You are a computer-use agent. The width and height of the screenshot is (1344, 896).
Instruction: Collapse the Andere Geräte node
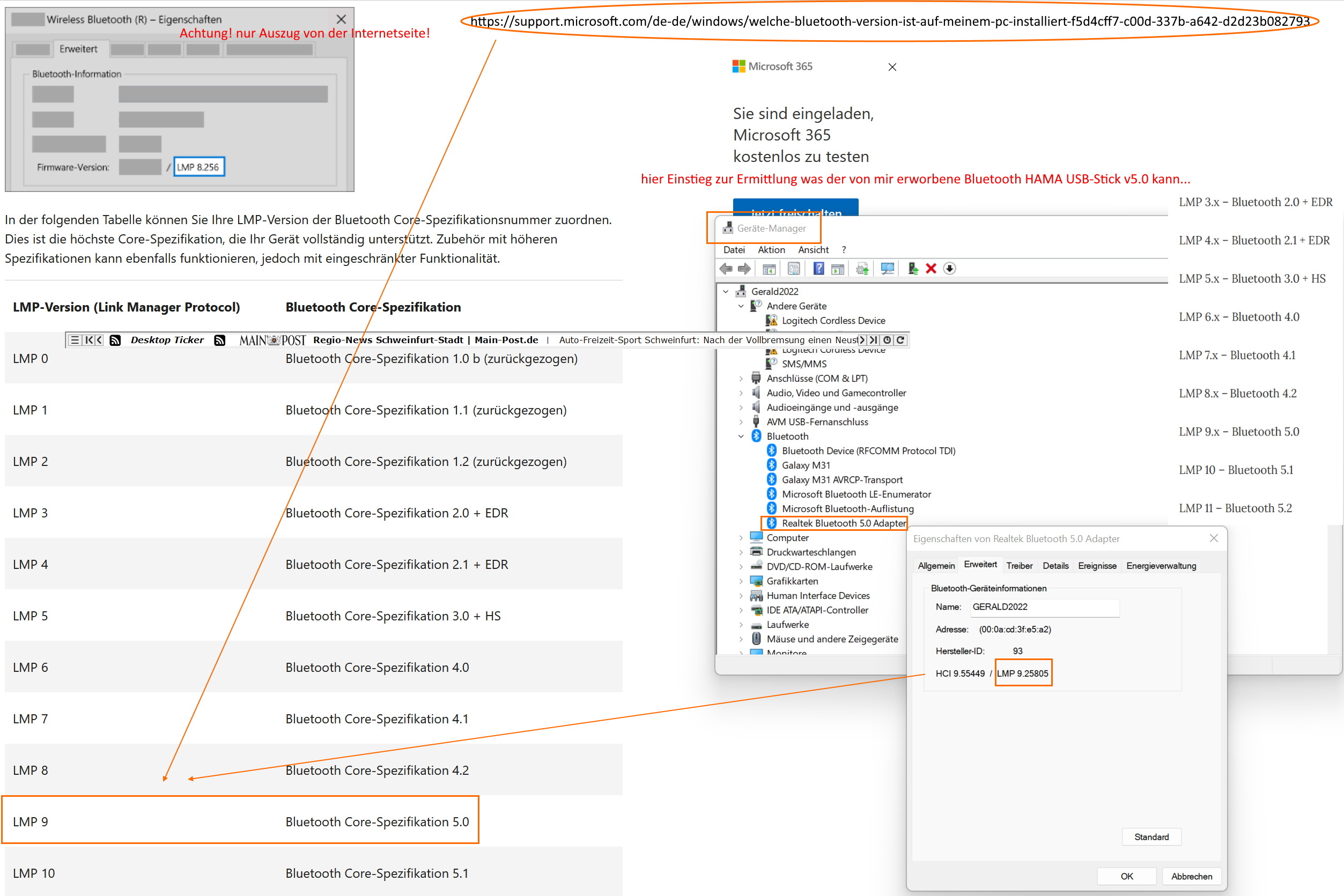click(x=741, y=306)
